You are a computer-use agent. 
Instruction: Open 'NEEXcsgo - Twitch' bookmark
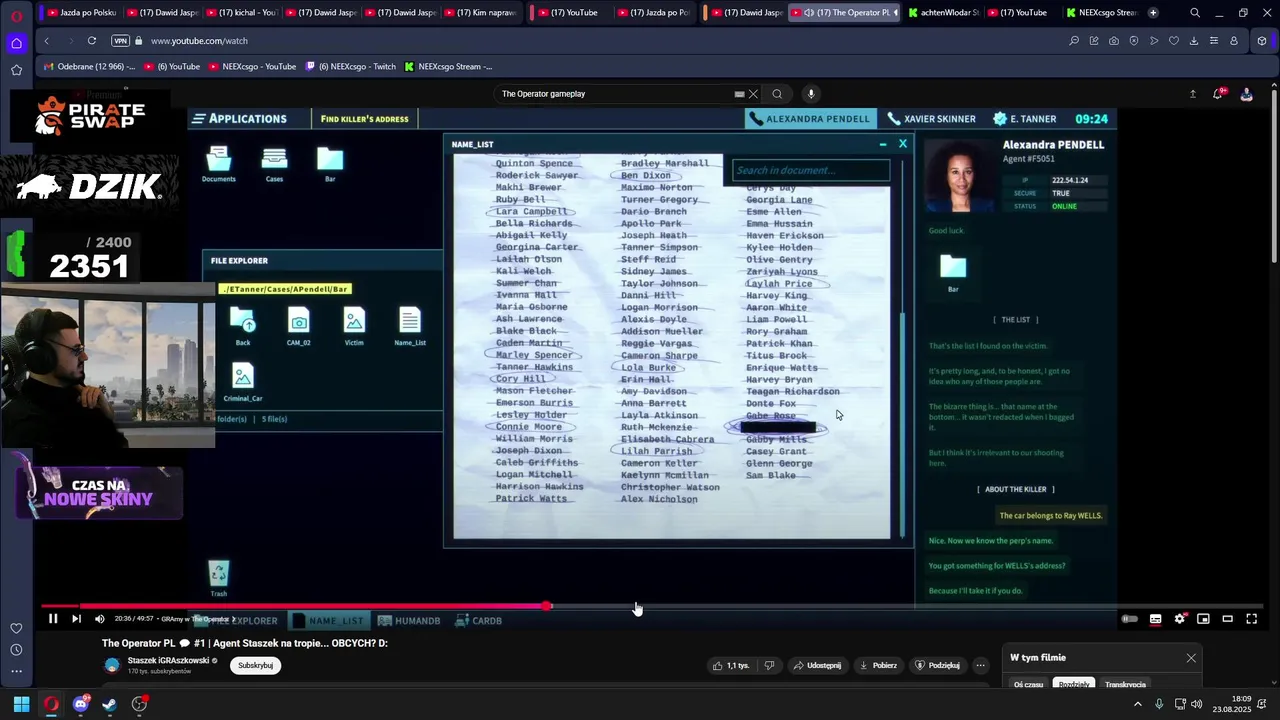[x=350, y=67]
